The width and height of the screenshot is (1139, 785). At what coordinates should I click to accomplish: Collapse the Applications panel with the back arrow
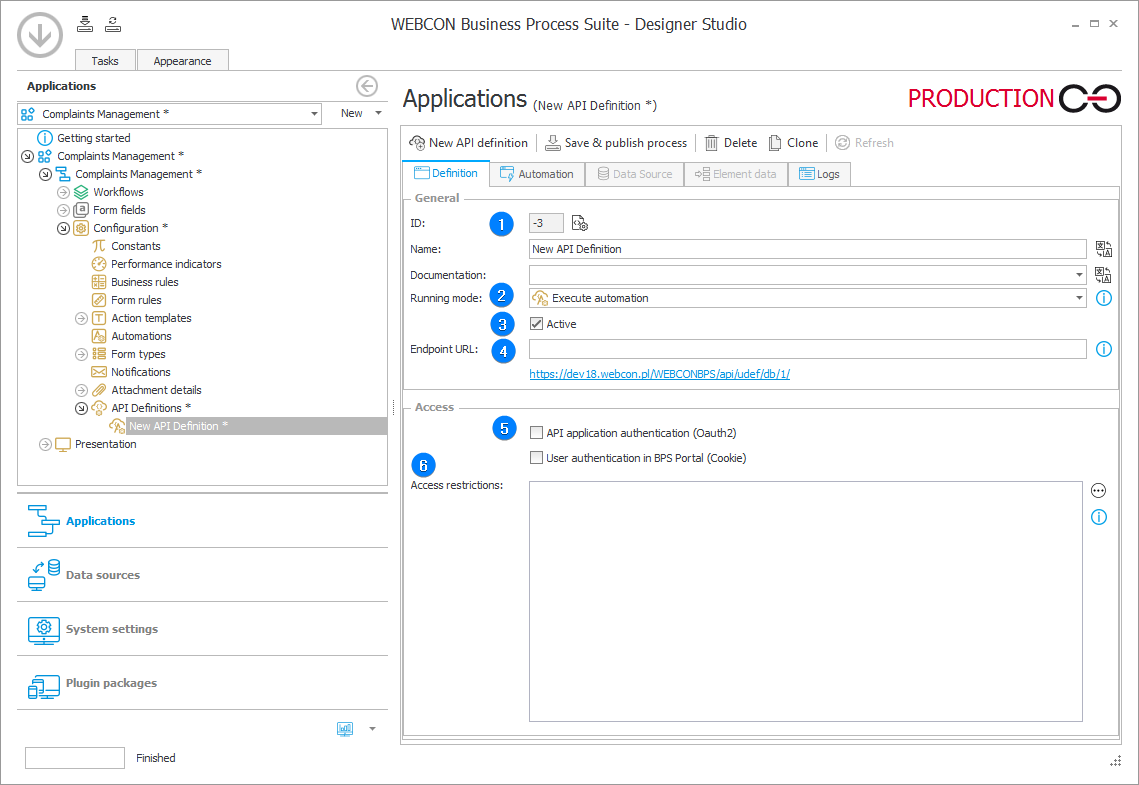(367, 86)
